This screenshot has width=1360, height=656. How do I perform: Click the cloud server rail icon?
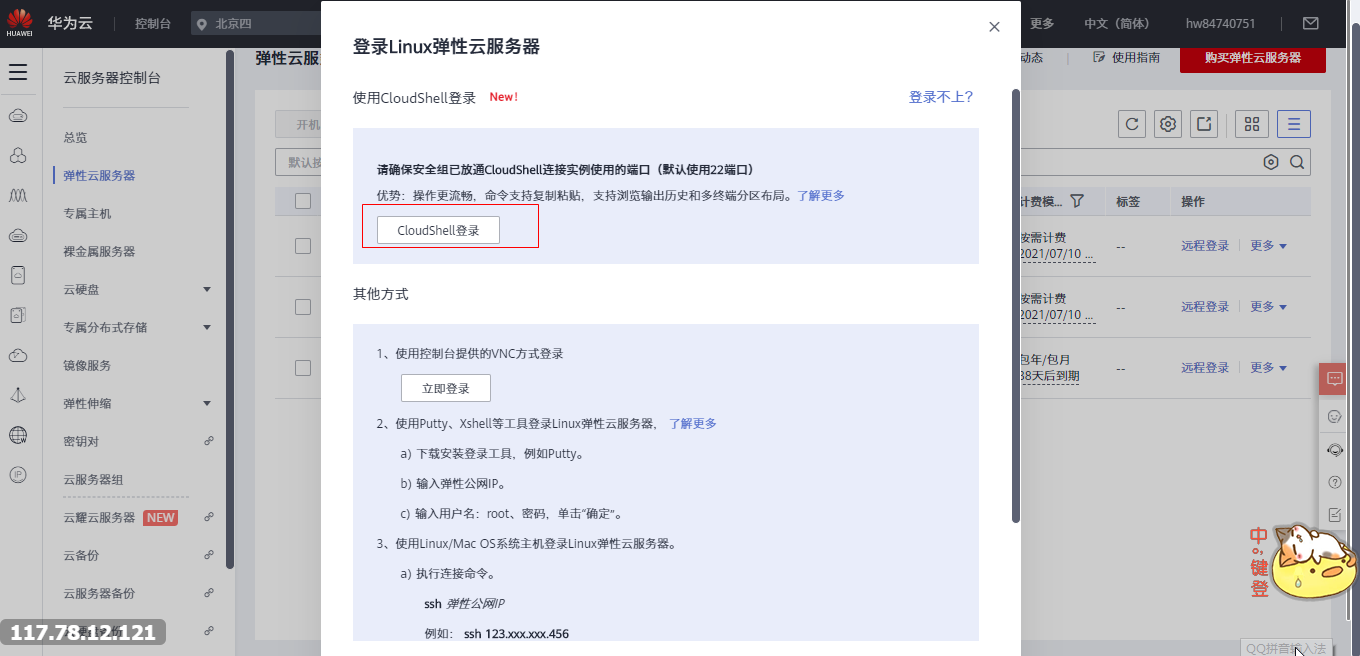tap(18, 116)
